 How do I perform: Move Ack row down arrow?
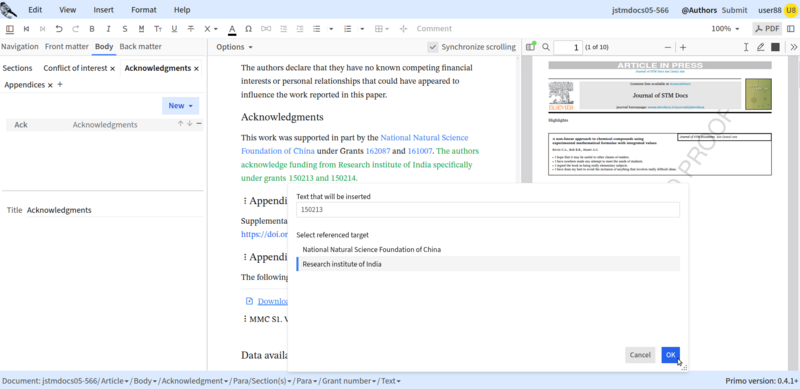tap(189, 124)
